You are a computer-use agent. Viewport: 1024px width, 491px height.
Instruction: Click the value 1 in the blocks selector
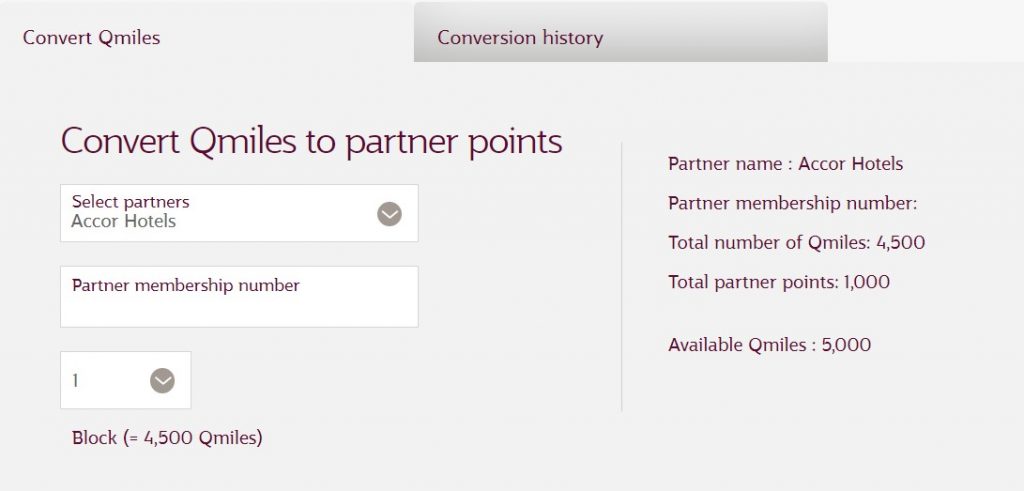click(x=75, y=381)
